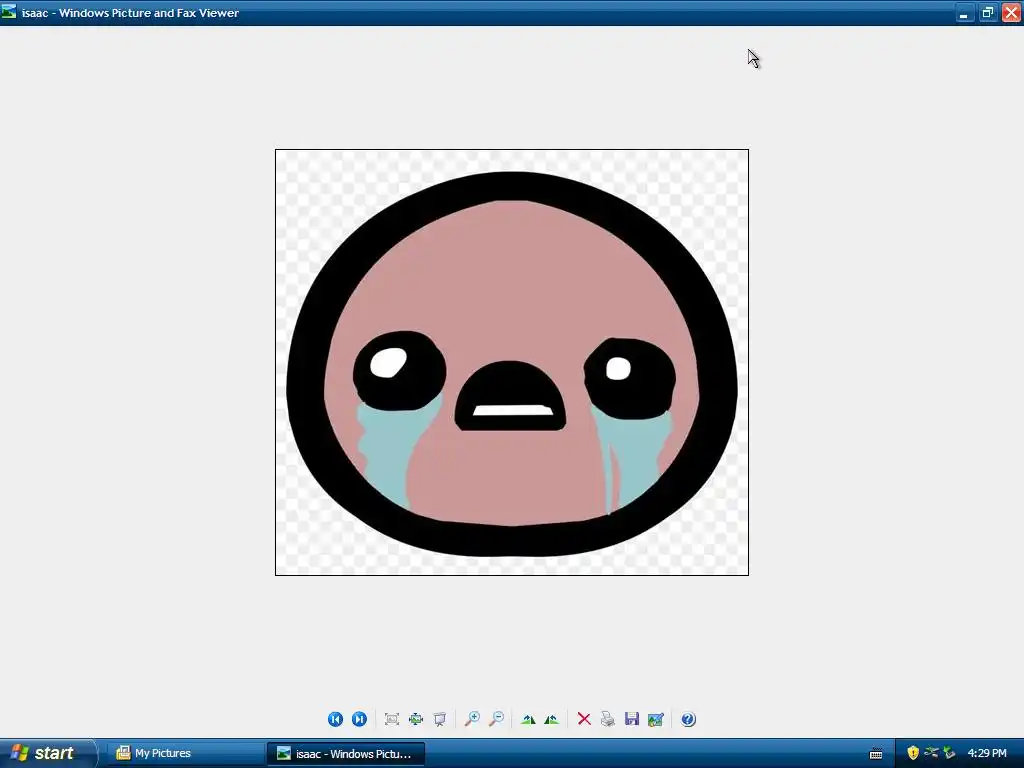The height and width of the screenshot is (768, 1024).
Task: Rotate the image clockwise
Action: pyautogui.click(x=528, y=719)
